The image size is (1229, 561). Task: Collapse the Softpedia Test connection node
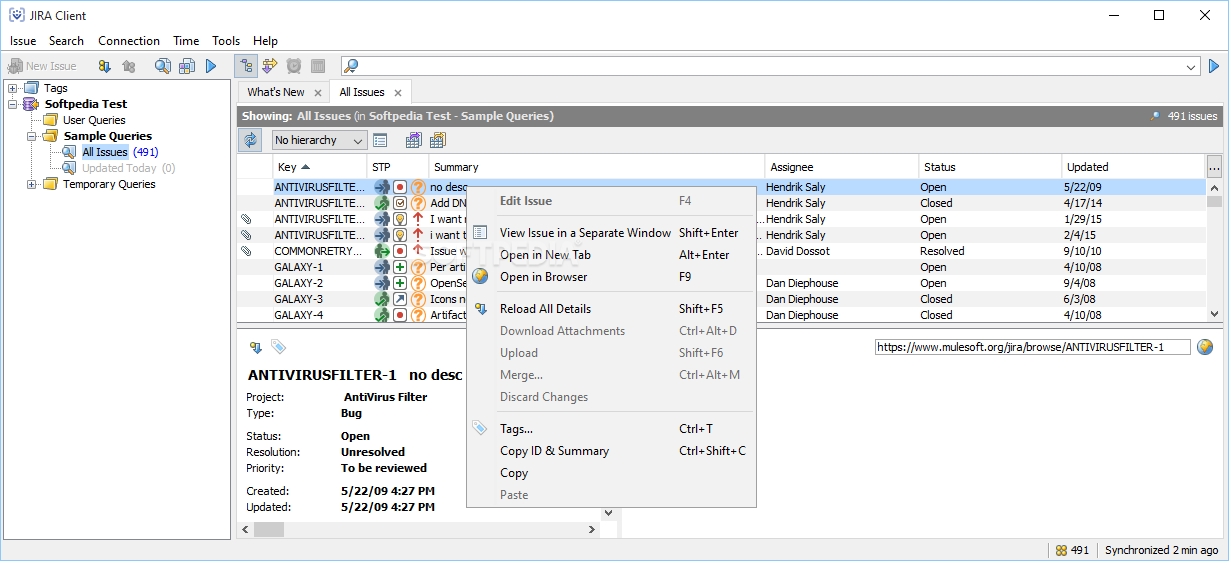click(13, 104)
